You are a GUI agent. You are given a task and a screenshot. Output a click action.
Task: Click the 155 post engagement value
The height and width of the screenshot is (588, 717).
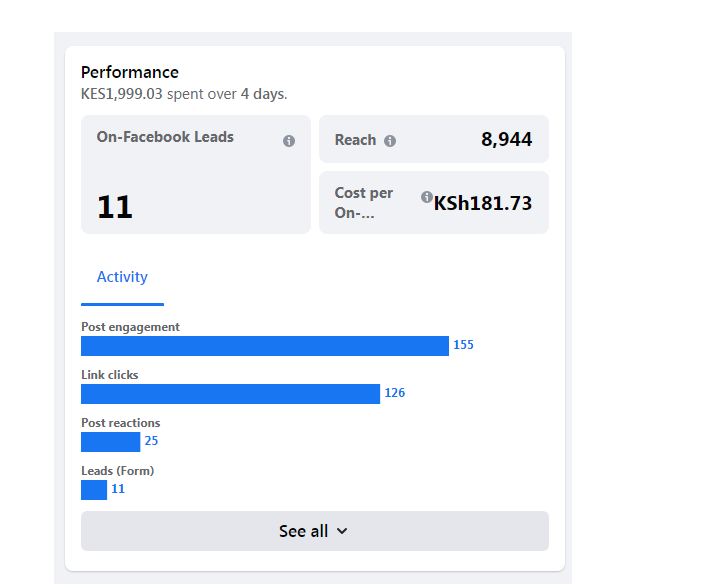463,345
